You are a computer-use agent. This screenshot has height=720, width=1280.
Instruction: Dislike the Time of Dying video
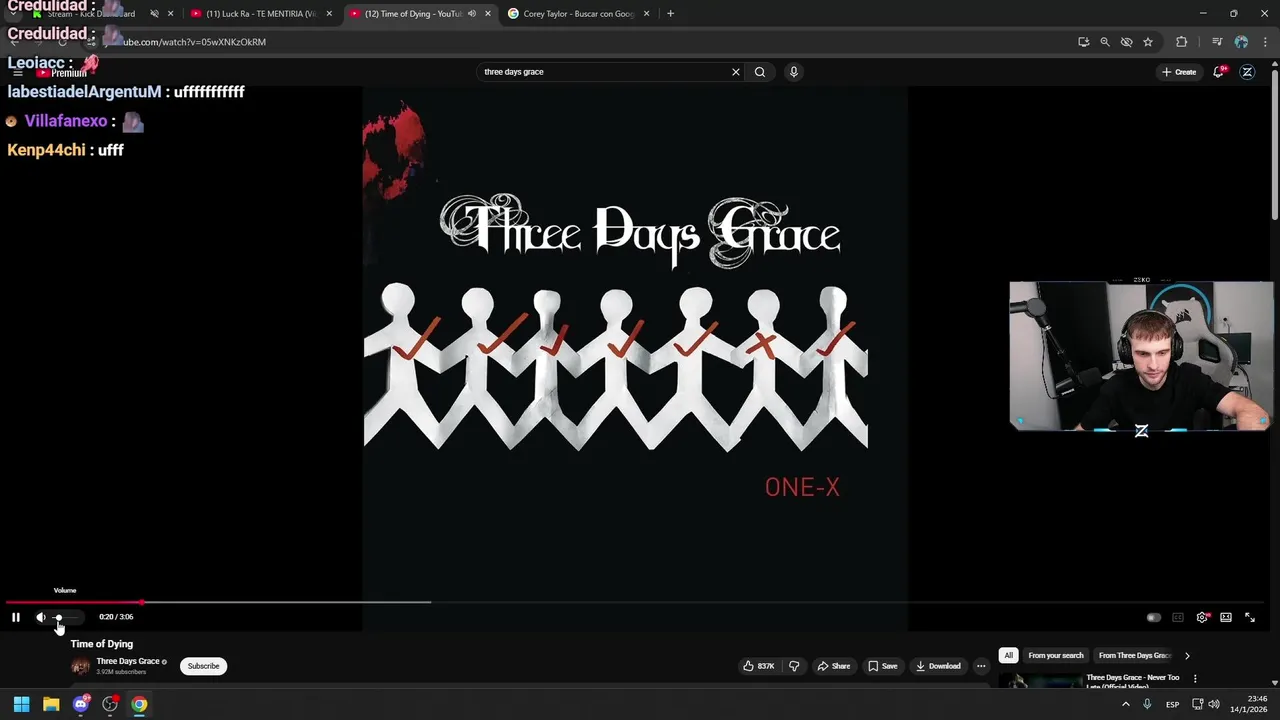(x=794, y=666)
